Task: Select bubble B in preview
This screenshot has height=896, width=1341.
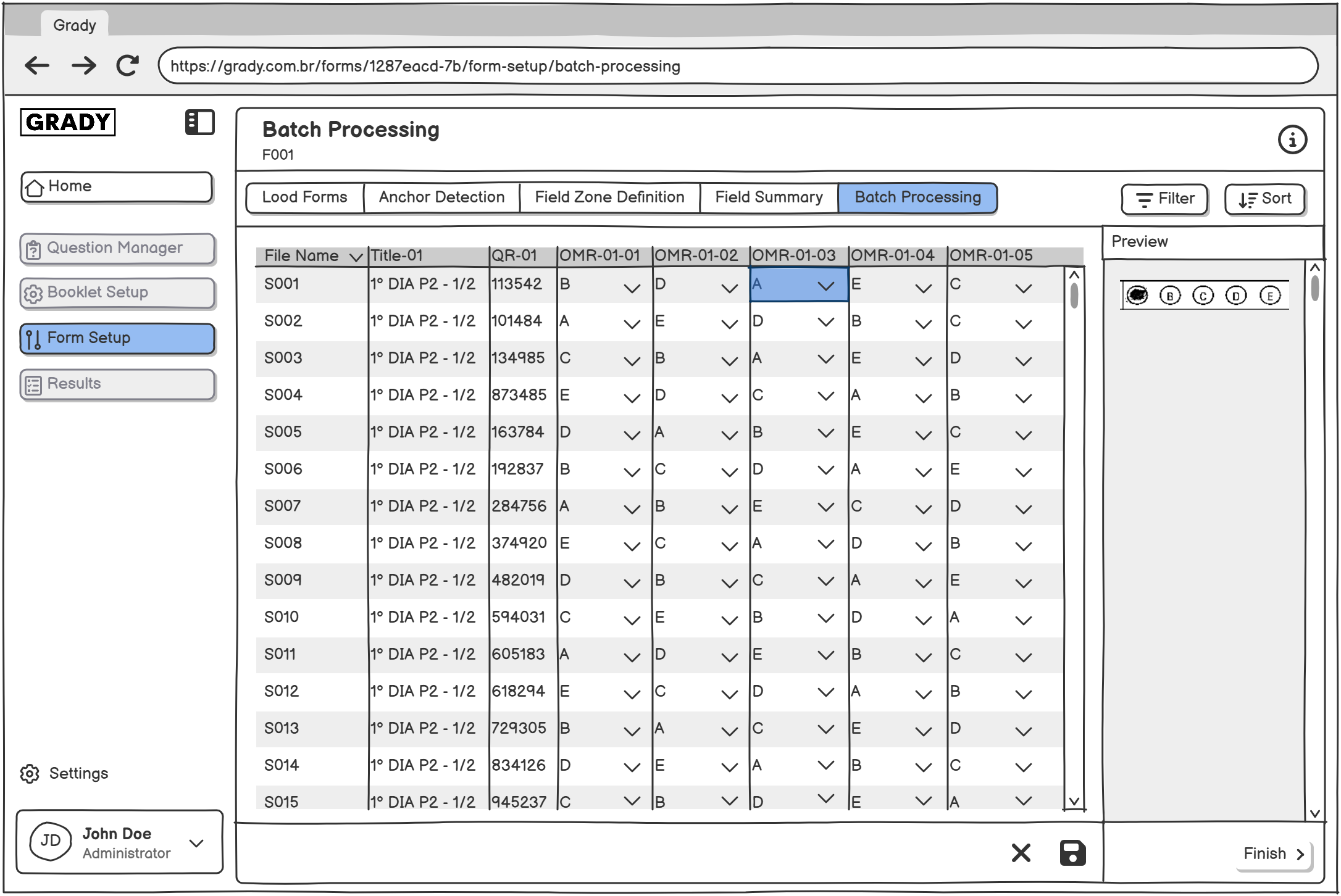Action: [1170, 296]
